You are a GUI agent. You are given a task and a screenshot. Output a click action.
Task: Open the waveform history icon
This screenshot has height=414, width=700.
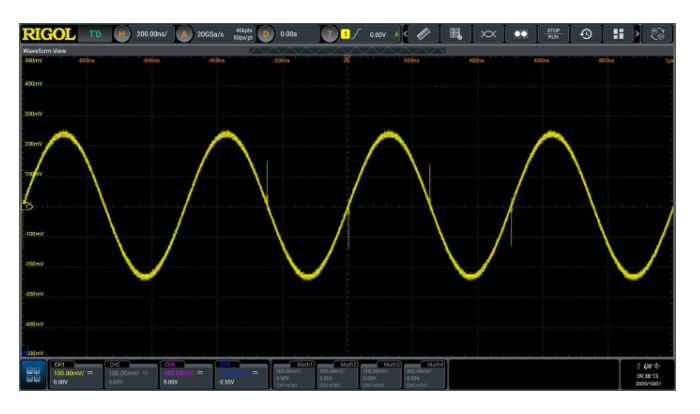586,34
